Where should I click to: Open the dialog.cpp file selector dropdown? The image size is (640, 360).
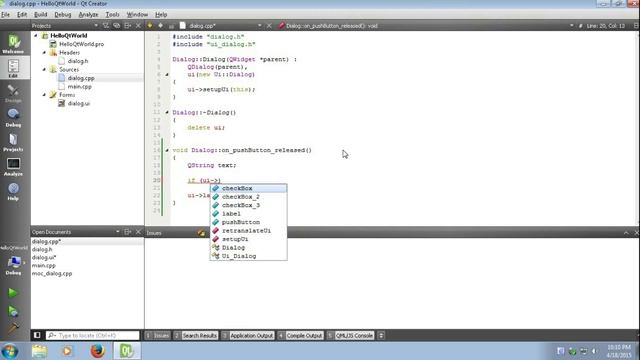(220, 26)
